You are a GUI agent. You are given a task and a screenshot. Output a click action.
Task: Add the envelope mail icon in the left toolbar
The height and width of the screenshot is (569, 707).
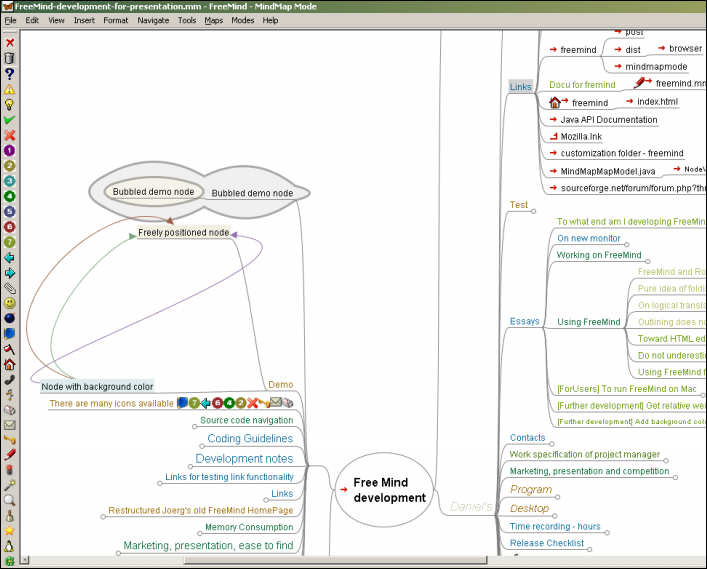pyautogui.click(x=9, y=425)
